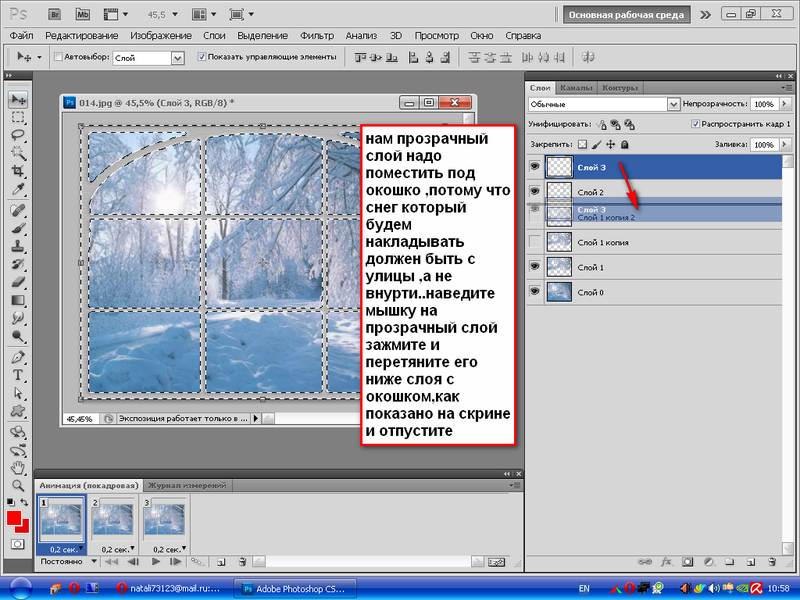Switch to the Журнал измерений tab
Screen dimensions: 800x600
[x=187, y=485]
